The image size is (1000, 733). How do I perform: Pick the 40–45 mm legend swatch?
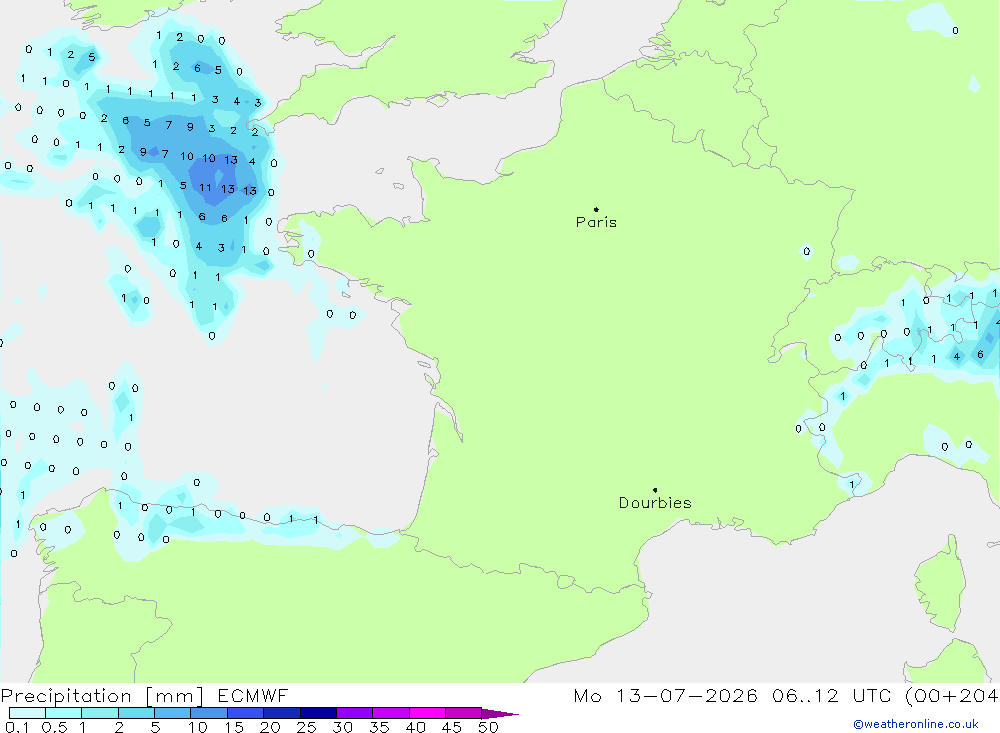tap(427, 713)
